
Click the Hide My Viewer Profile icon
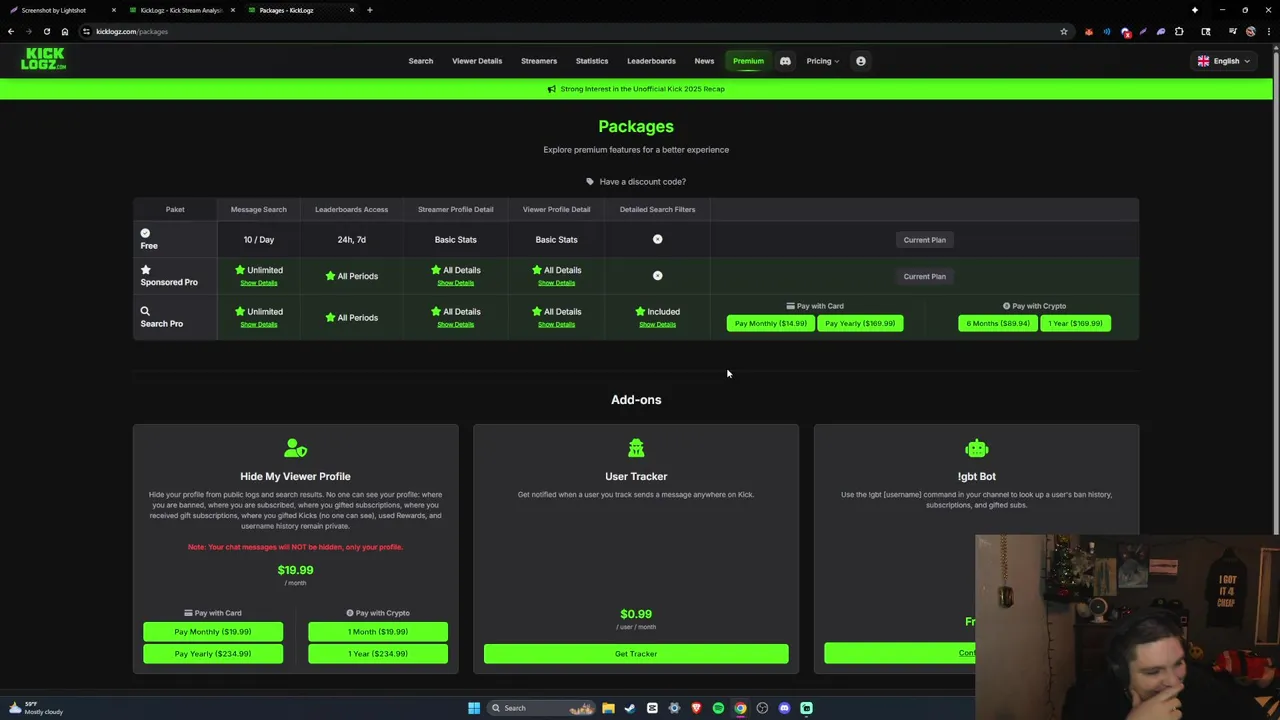[x=295, y=448]
